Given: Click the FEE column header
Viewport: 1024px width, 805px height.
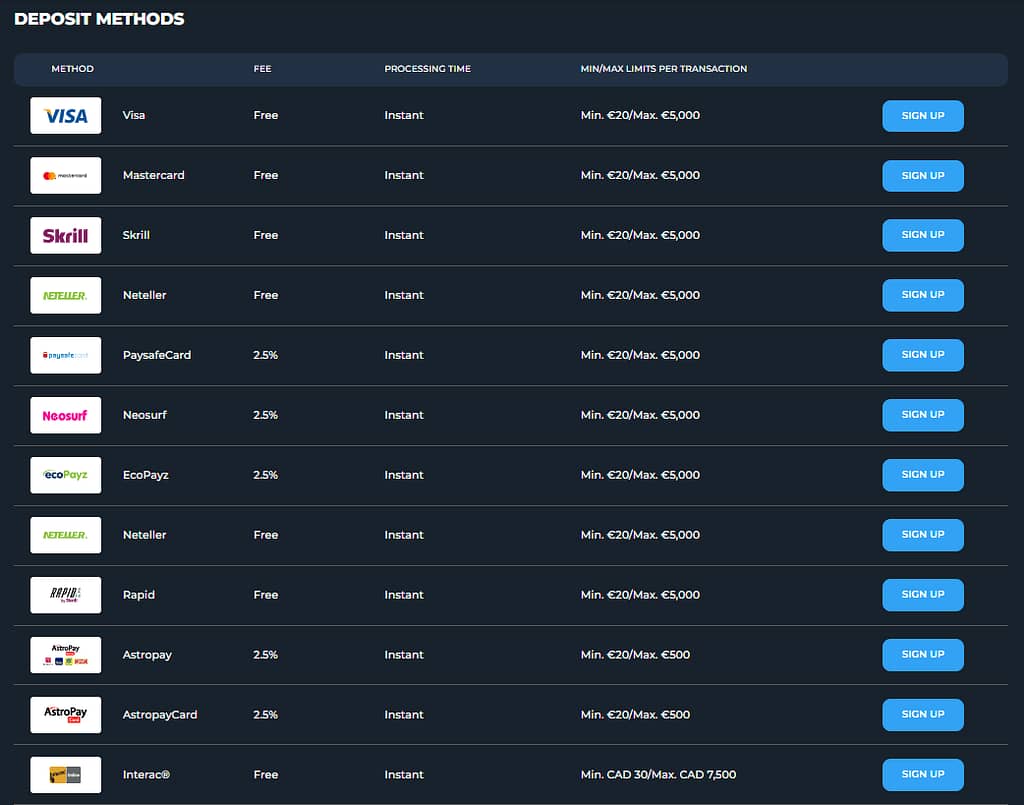Looking at the screenshot, I should [263, 69].
